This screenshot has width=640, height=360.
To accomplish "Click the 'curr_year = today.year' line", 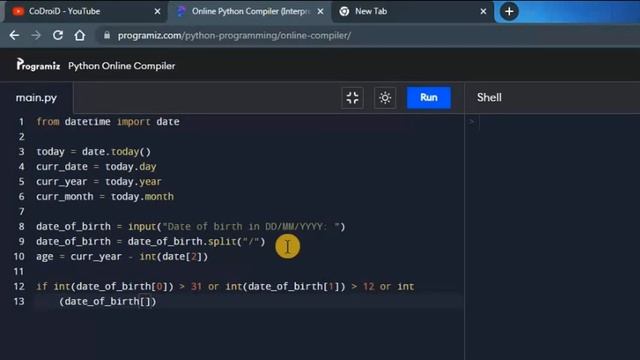I will (99, 182).
